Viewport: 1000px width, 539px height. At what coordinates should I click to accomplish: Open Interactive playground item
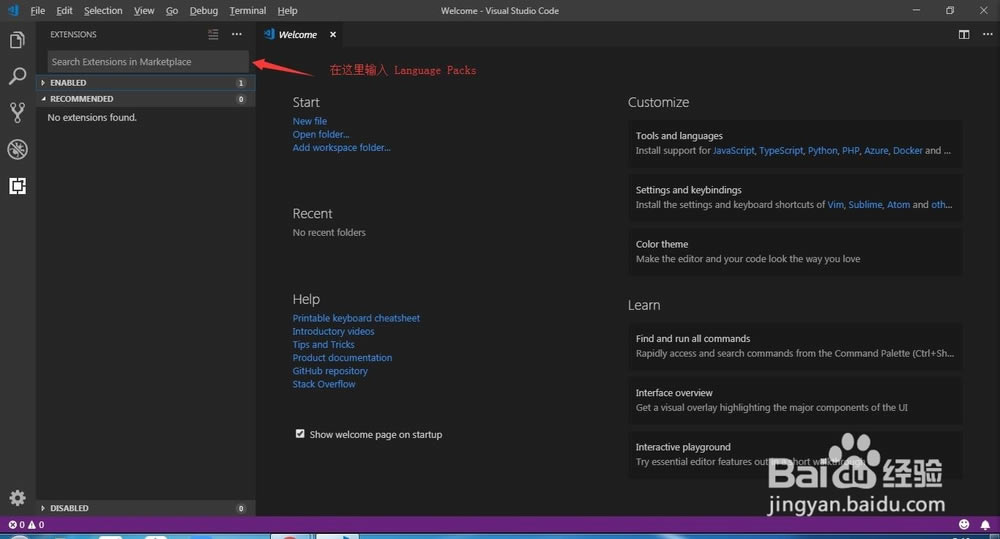(795, 454)
